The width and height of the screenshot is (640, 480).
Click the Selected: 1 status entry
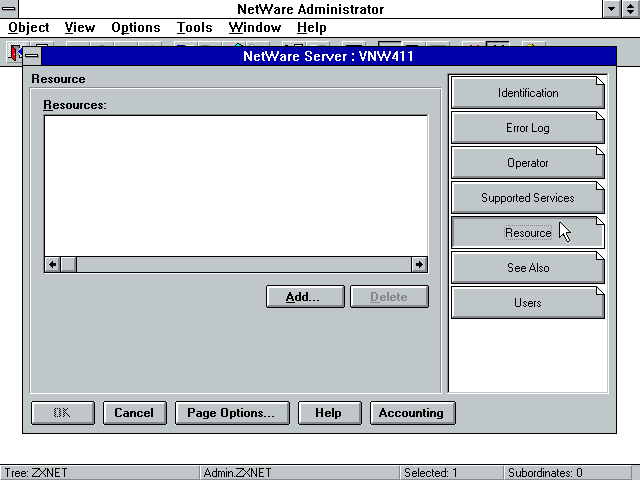451,473
